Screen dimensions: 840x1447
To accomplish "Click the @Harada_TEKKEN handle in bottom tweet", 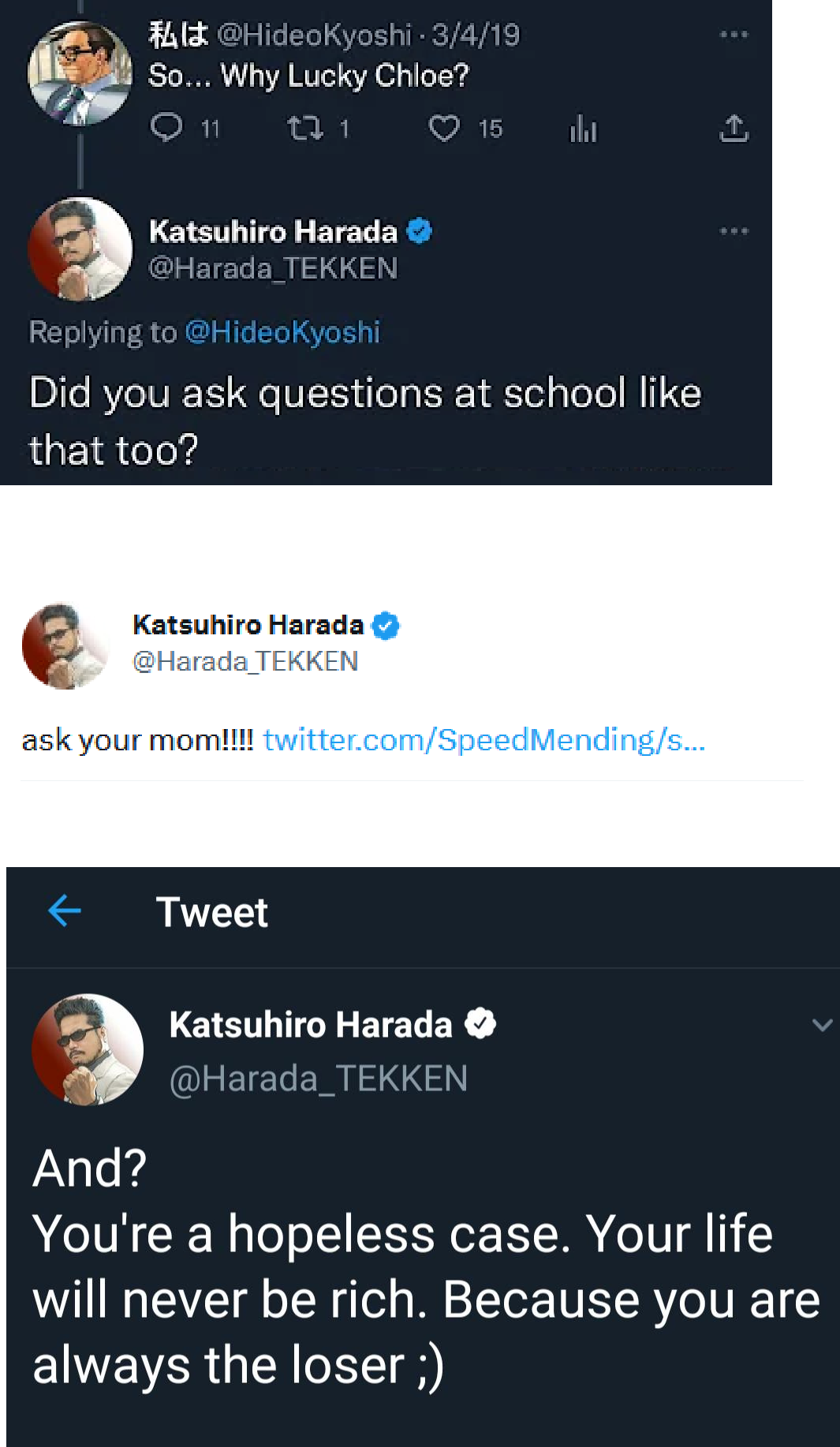I will tap(319, 1079).
